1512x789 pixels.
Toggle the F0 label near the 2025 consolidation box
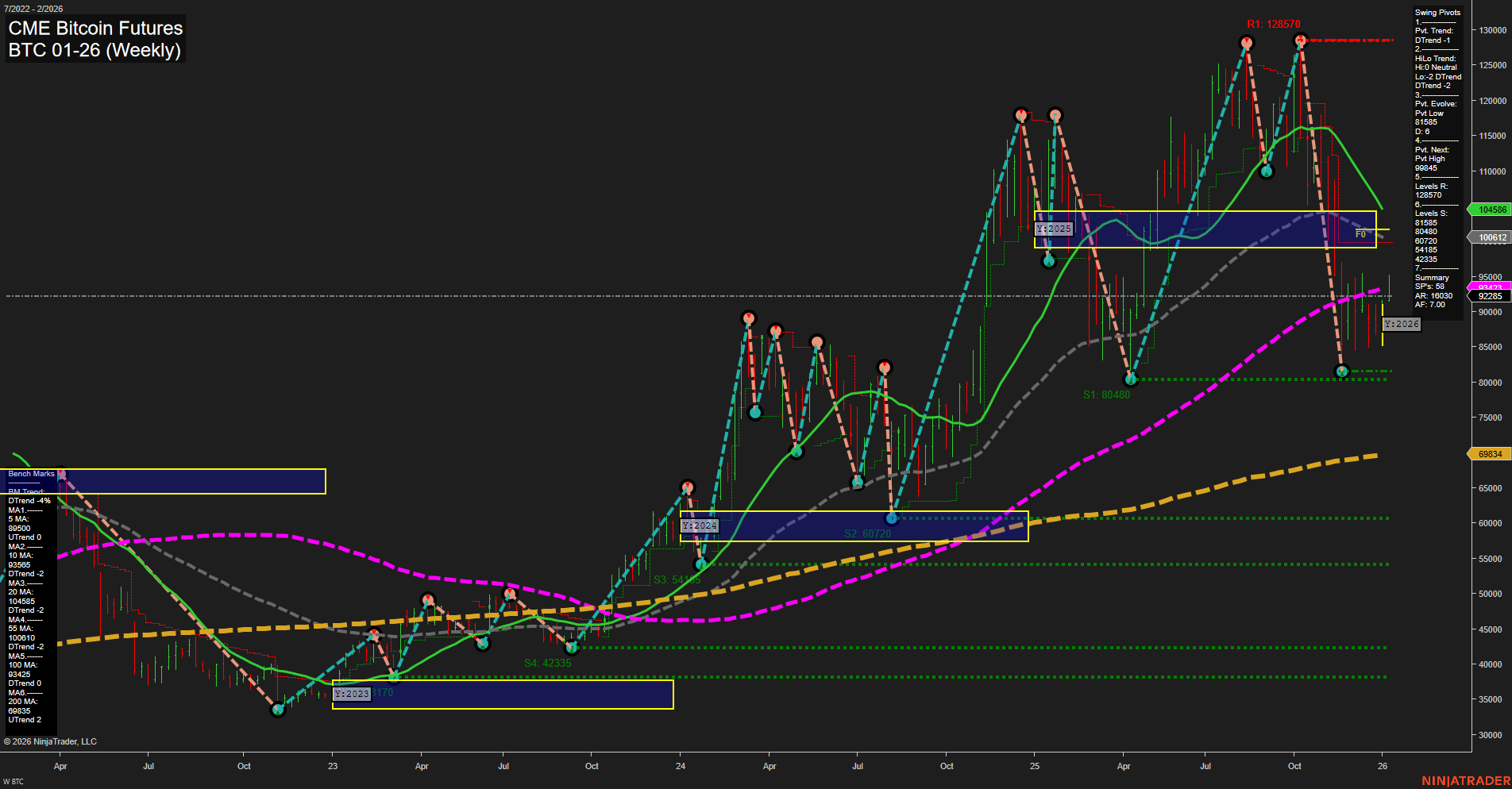(x=1360, y=233)
